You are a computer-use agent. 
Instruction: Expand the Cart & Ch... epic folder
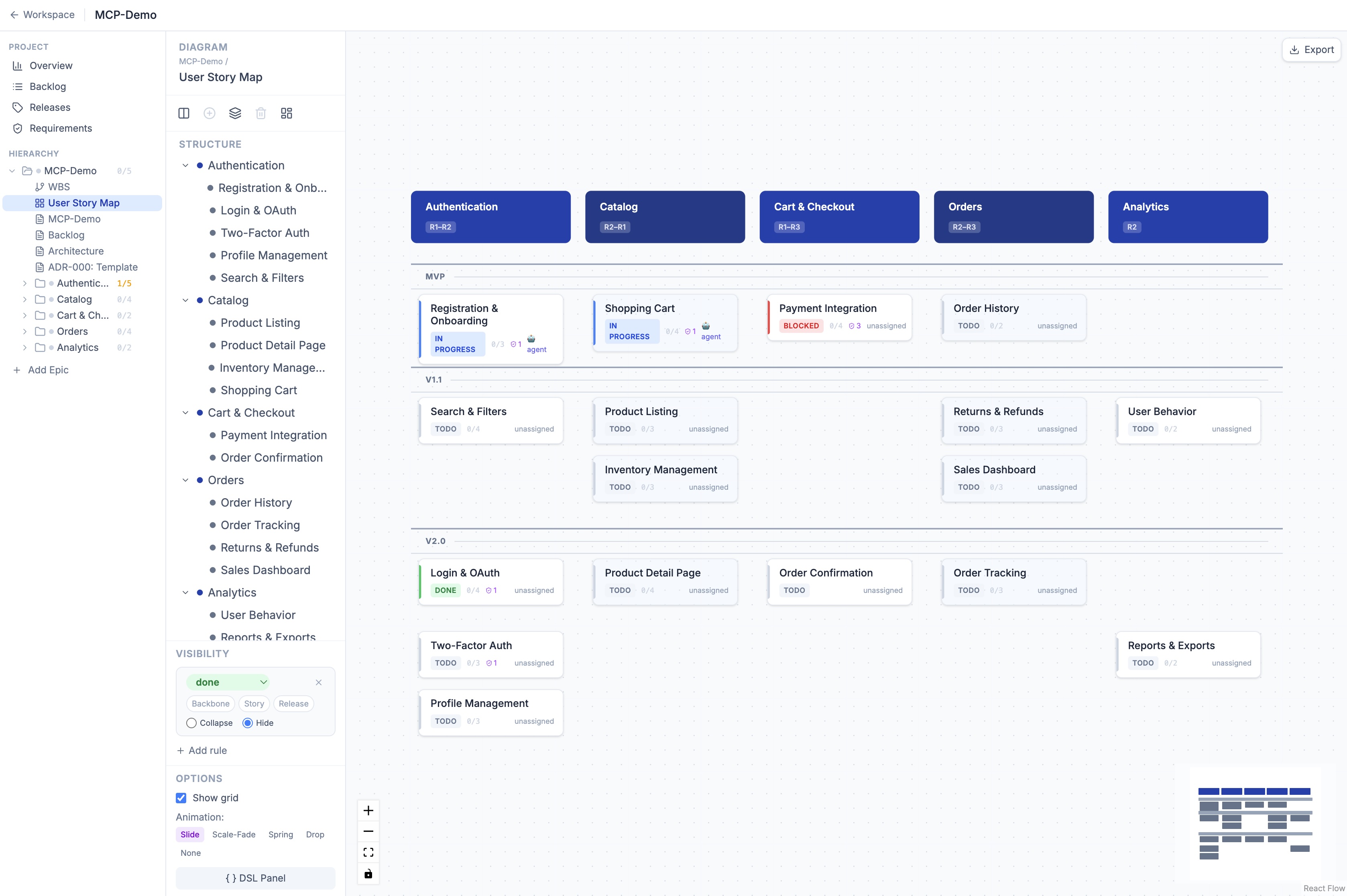coord(24,316)
